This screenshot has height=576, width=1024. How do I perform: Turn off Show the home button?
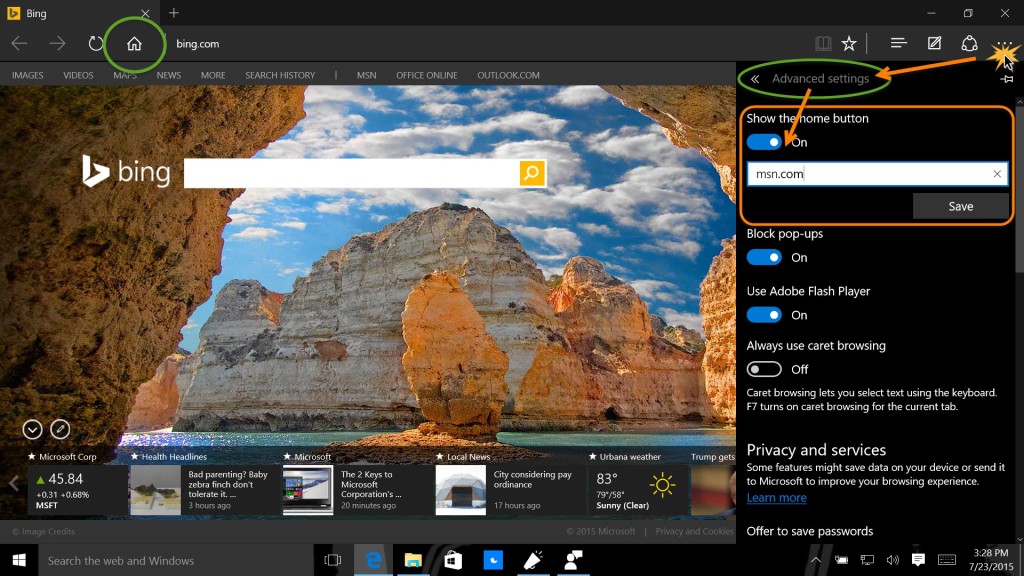[x=765, y=142]
